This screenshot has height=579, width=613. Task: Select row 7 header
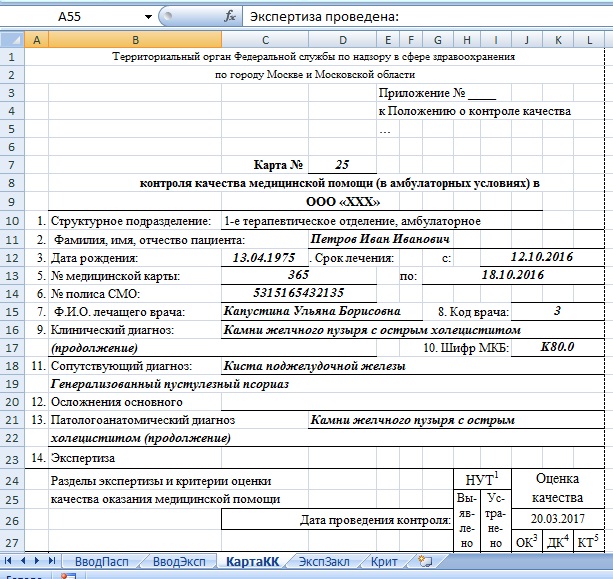point(12,165)
